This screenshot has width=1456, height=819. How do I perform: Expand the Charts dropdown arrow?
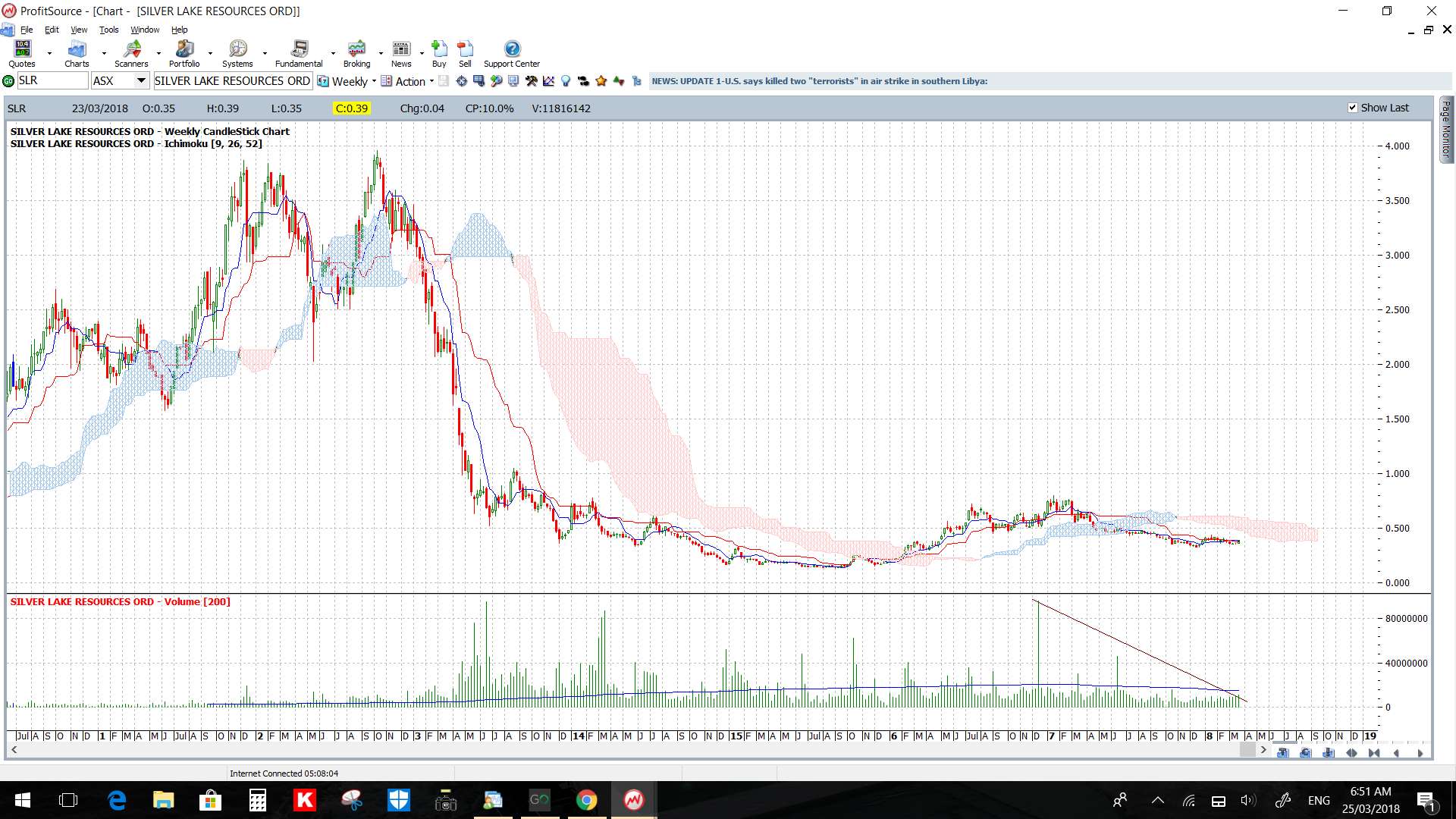[104, 54]
